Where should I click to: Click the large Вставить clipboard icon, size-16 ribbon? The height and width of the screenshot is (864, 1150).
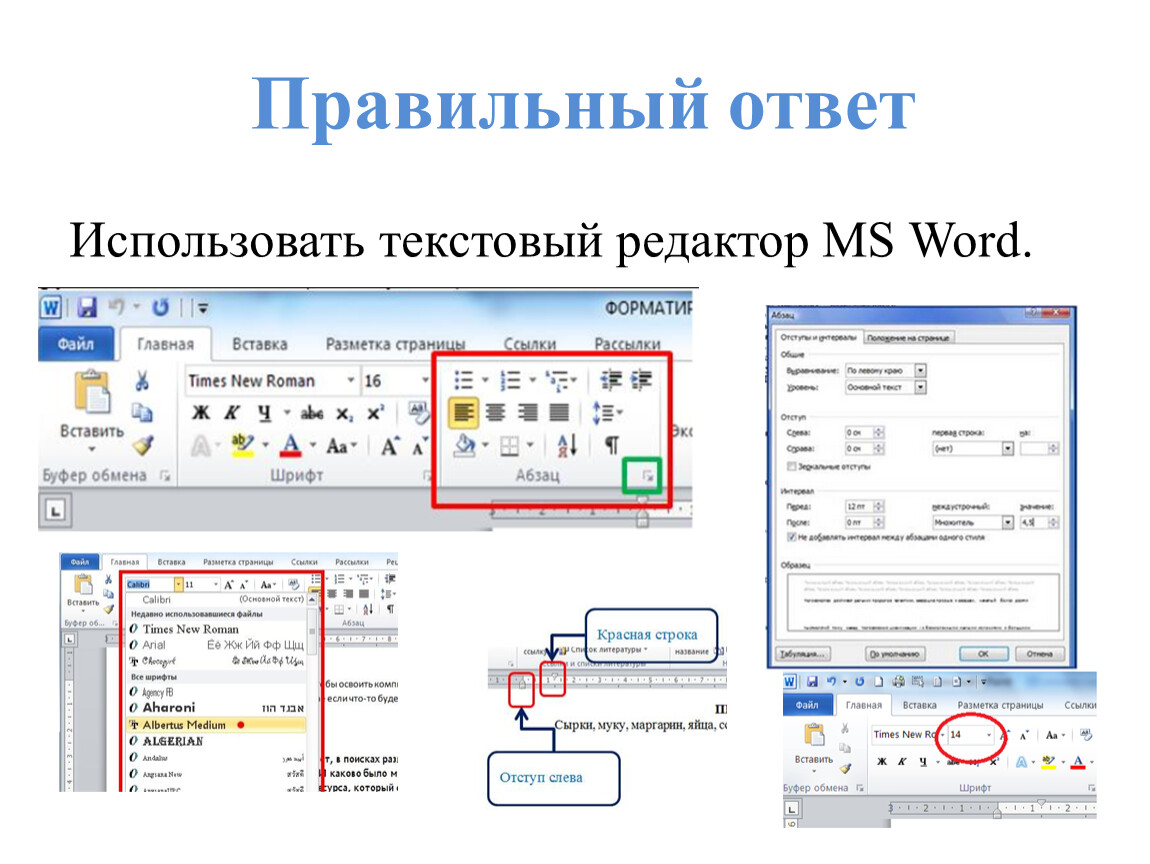pos(92,392)
